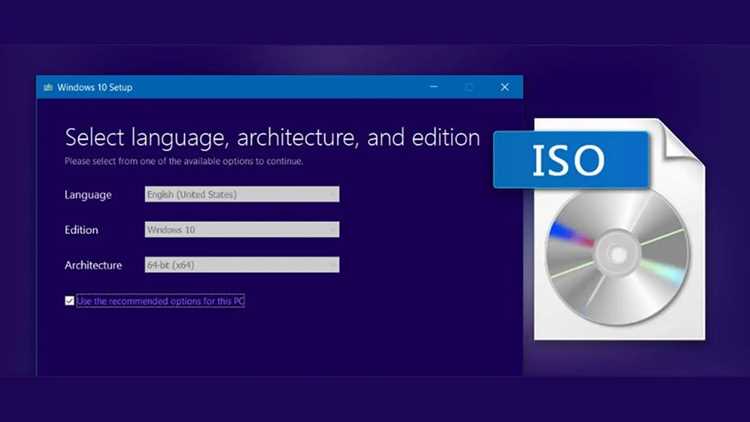The image size is (750, 422).
Task: Click 'Use the recommended options for this PC' label
Action: [x=160, y=301]
